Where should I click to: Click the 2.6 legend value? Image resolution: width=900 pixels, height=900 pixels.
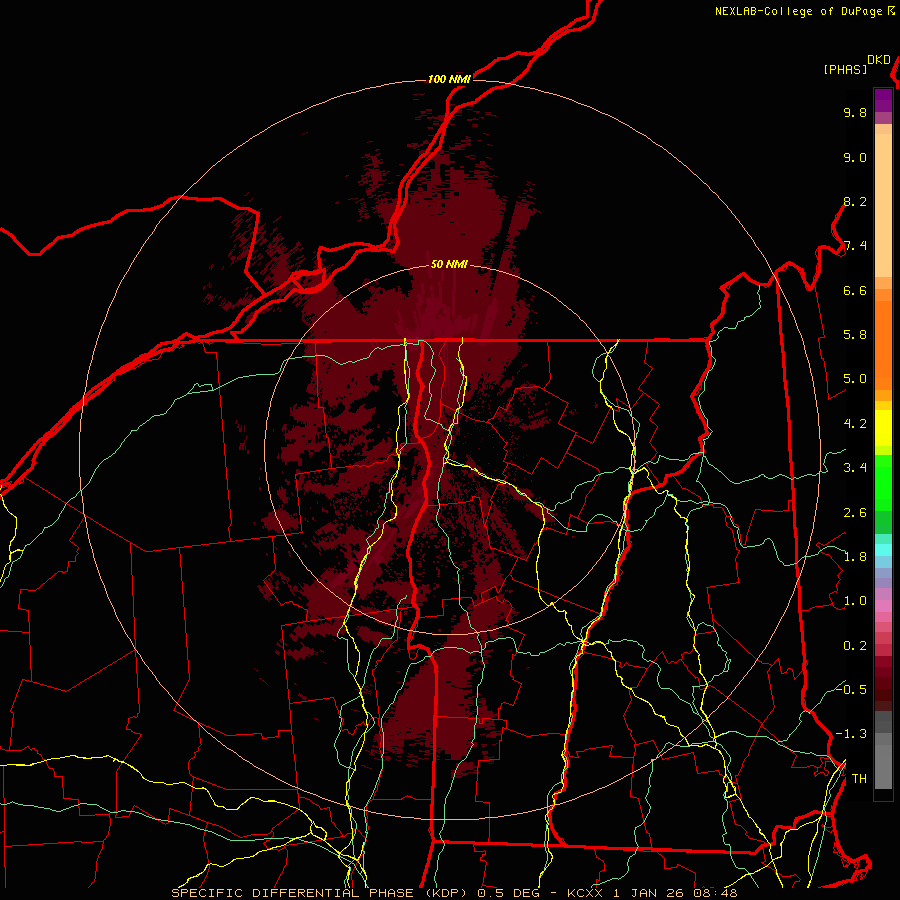(x=855, y=512)
